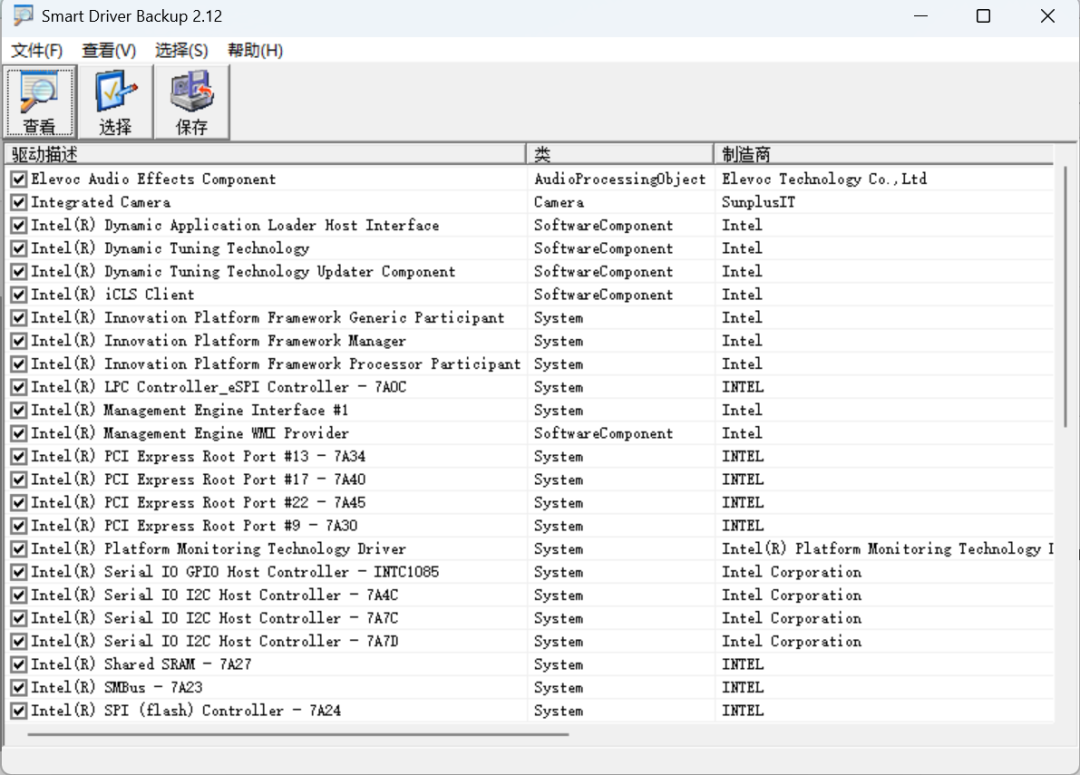Open the 帮助(H) menu

click(255, 50)
